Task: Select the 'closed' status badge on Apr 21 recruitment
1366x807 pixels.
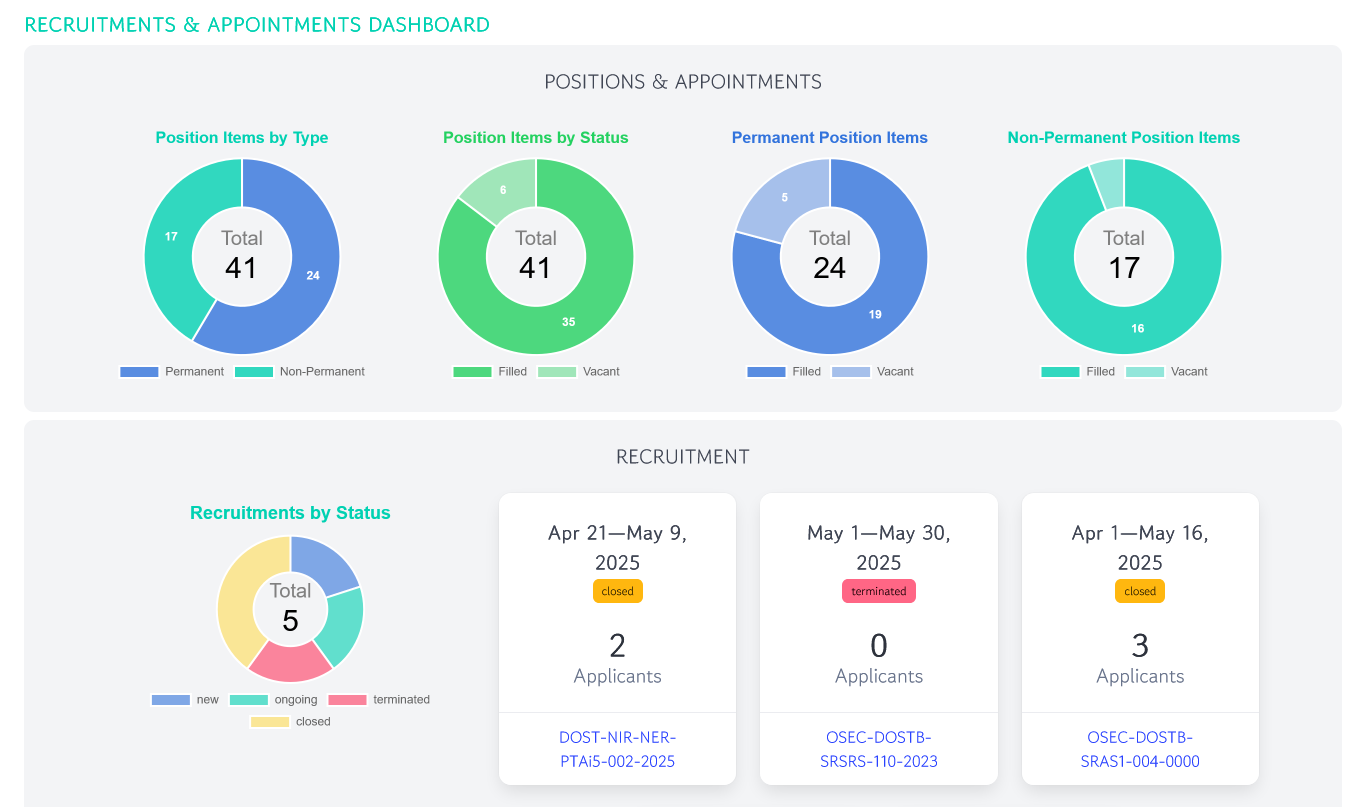Action: pos(617,591)
